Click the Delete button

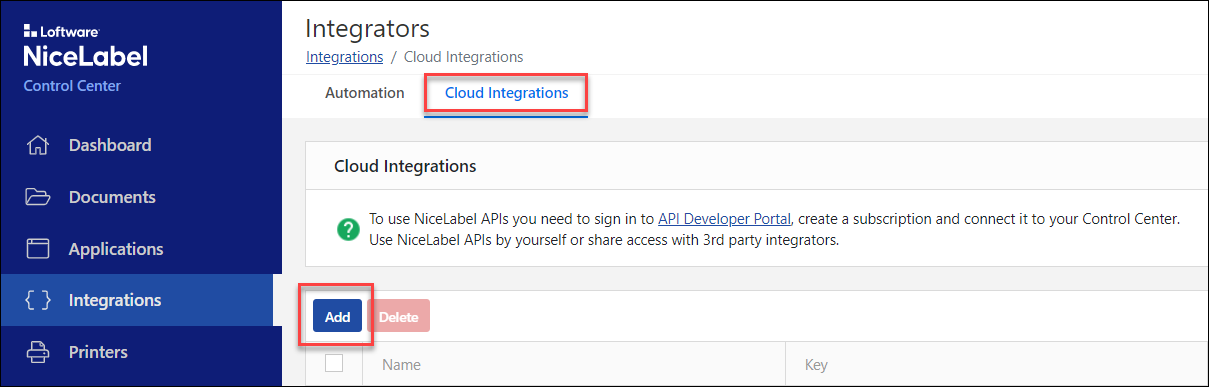[x=398, y=317]
